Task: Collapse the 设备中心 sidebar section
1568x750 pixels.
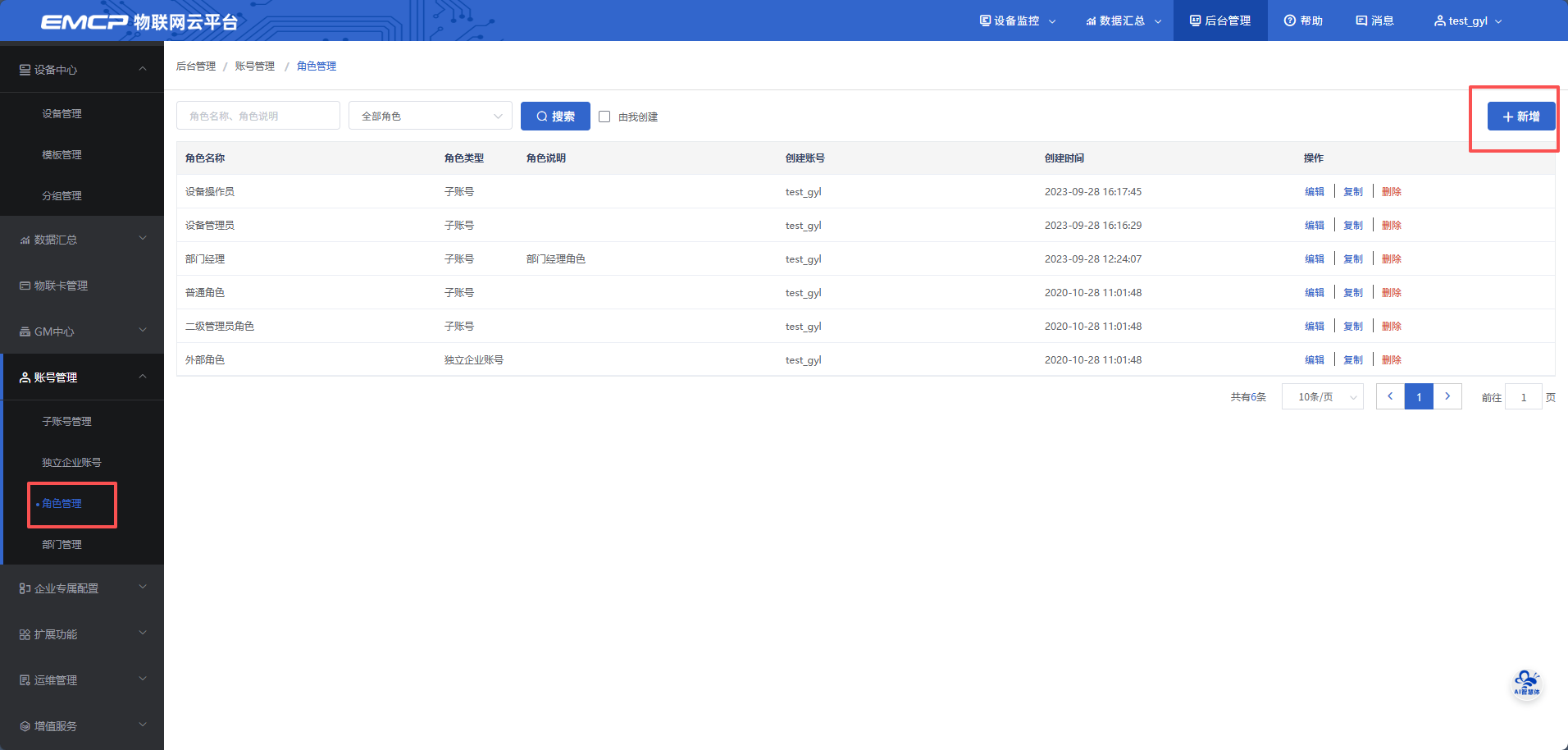Action: (82, 70)
